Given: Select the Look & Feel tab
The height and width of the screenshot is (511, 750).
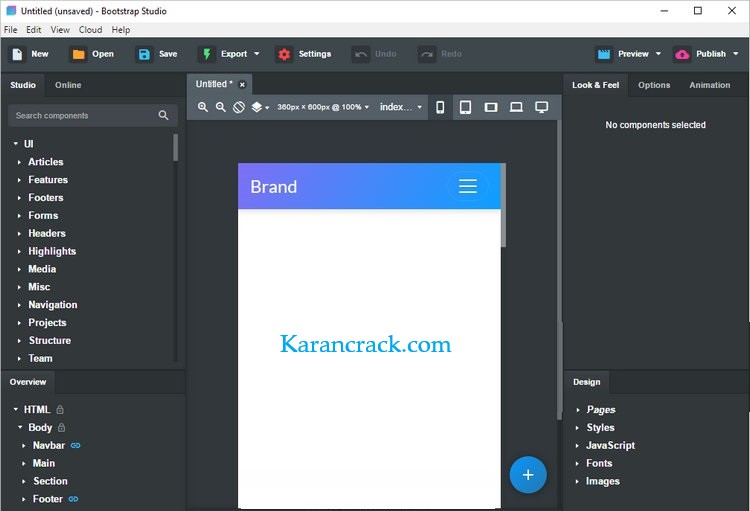Looking at the screenshot, I should pos(596,85).
